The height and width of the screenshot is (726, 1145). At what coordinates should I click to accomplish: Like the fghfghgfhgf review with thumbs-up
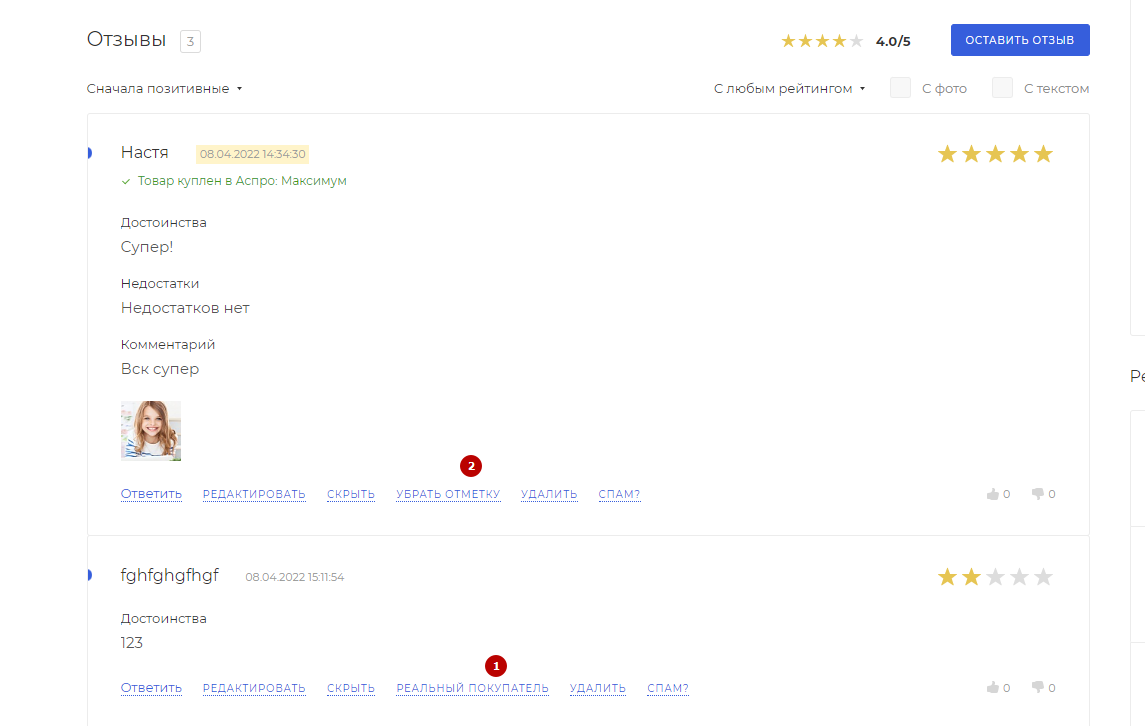[992, 688]
